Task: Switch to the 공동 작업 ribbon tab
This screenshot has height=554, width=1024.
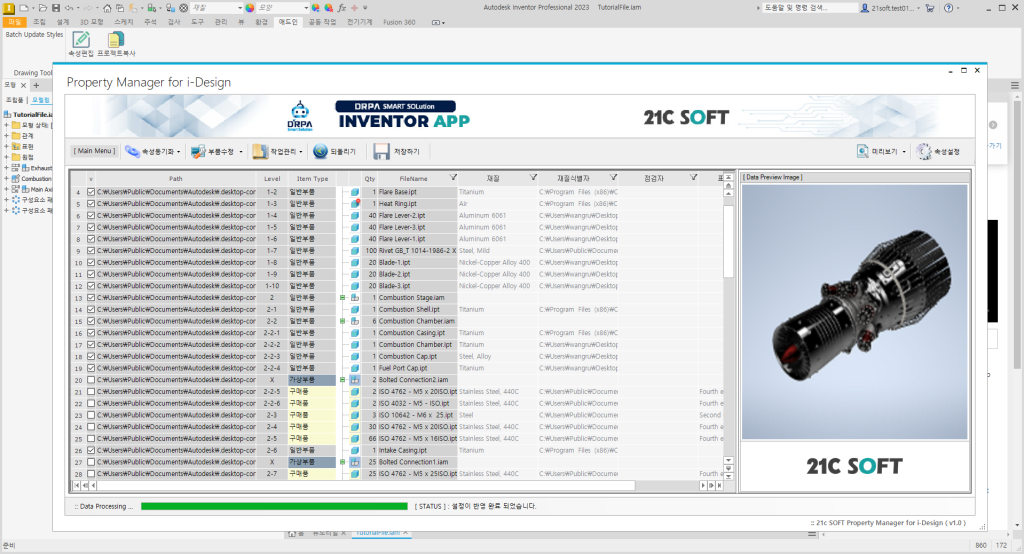Action: 322,22
